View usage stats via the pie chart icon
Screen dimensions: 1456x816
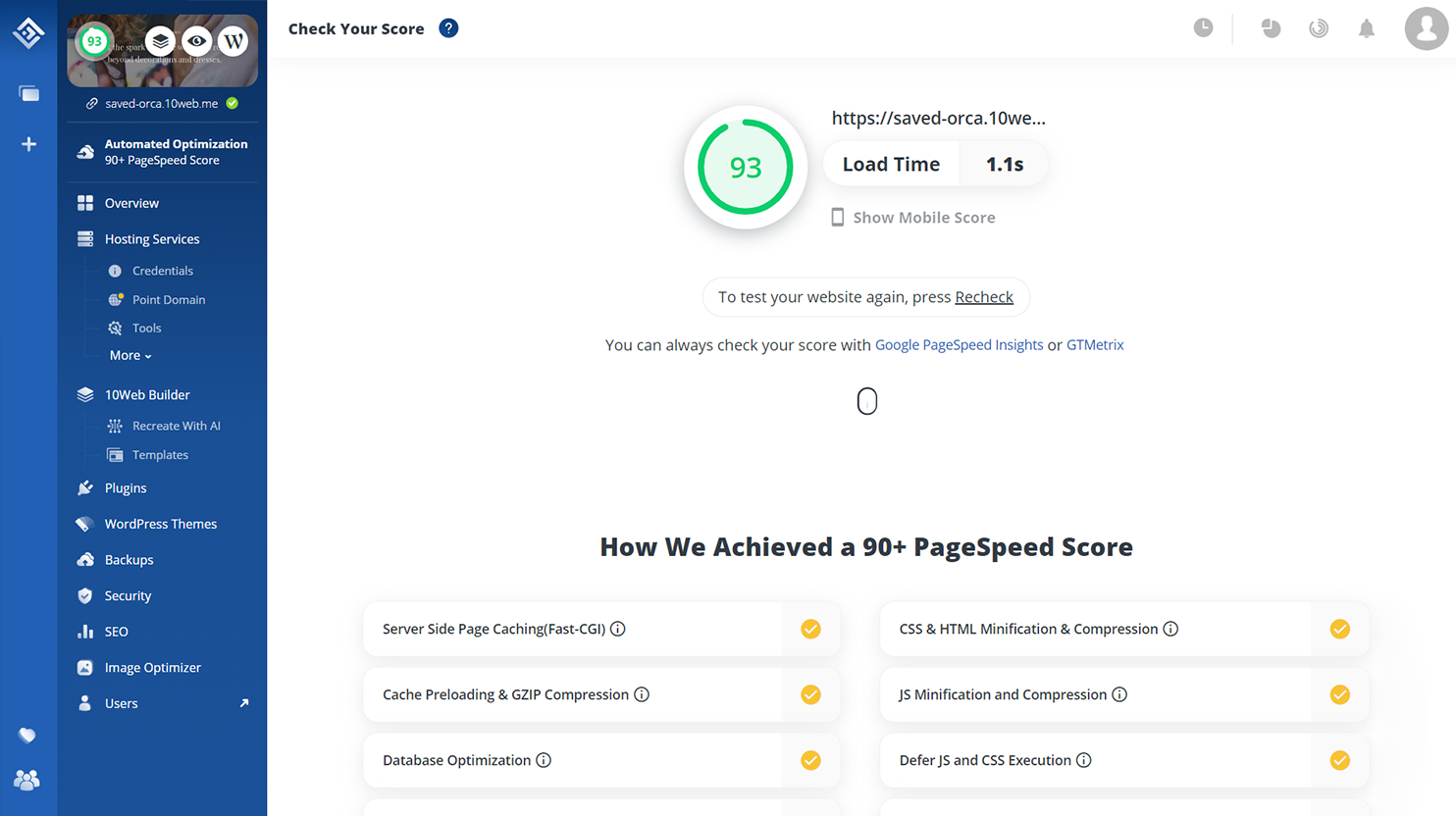pos(1271,29)
